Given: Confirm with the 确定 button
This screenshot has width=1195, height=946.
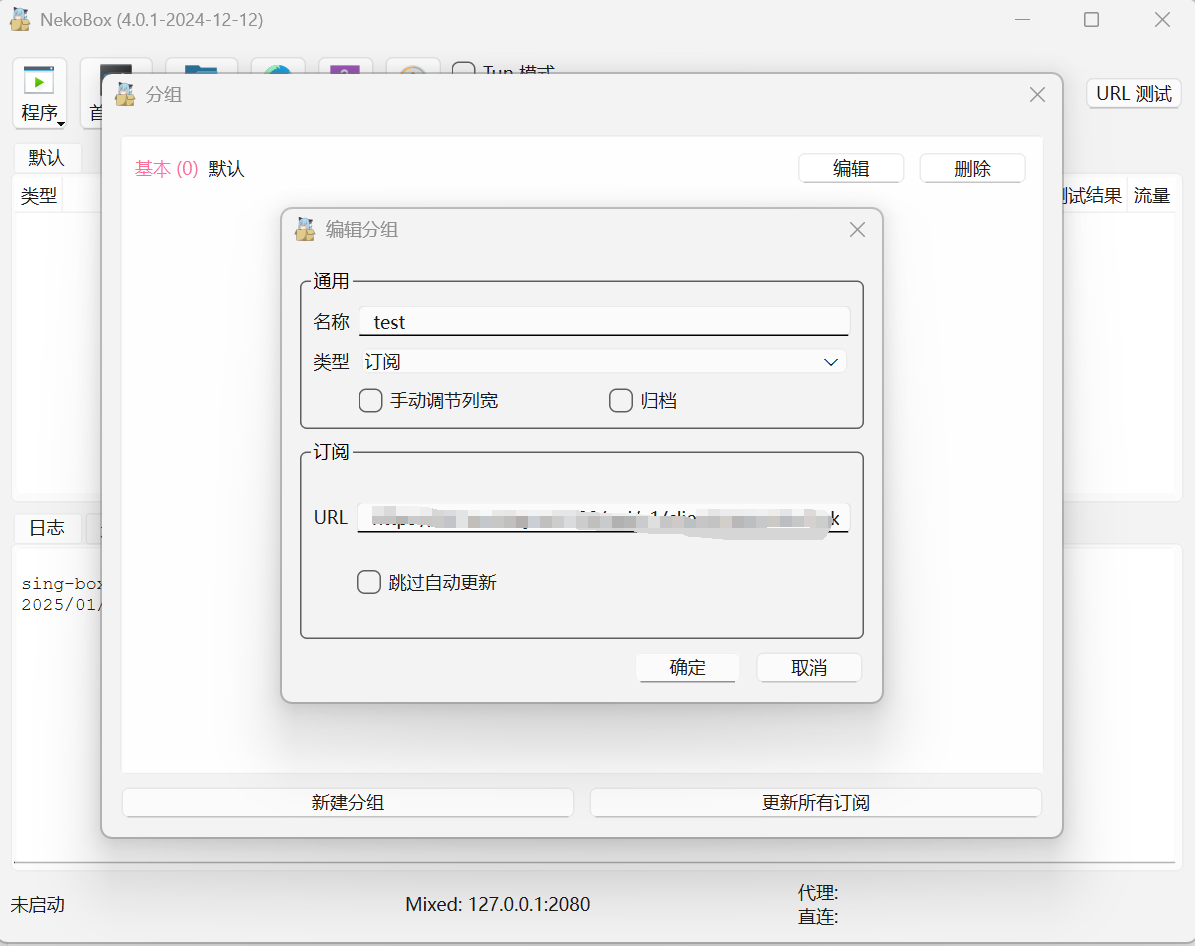Looking at the screenshot, I should [x=687, y=668].
